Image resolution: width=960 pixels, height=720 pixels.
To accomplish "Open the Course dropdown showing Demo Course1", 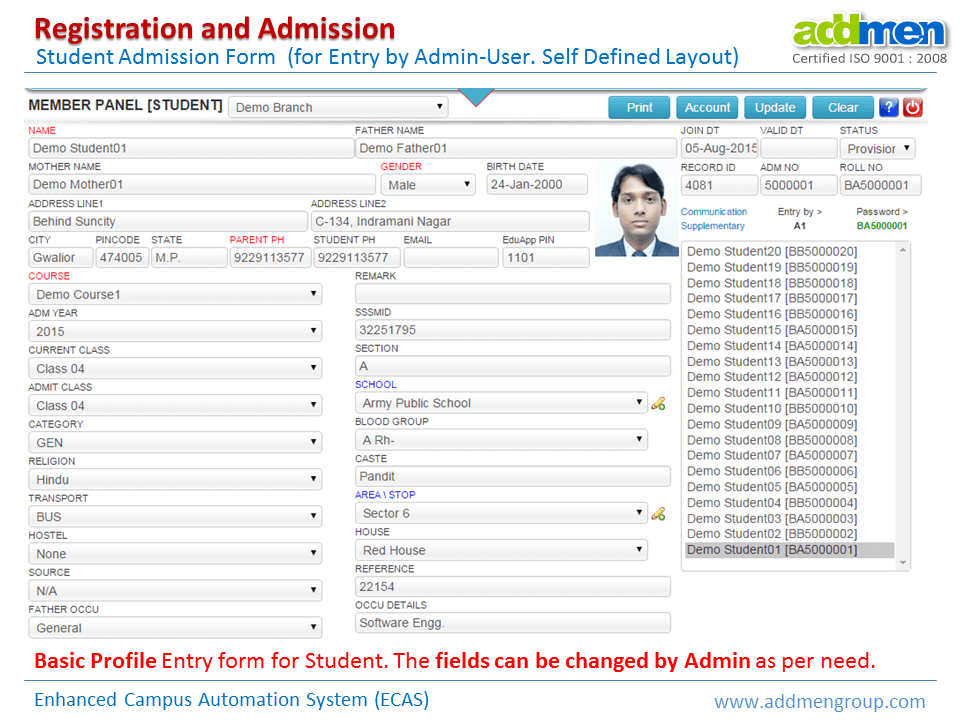I will click(175, 294).
